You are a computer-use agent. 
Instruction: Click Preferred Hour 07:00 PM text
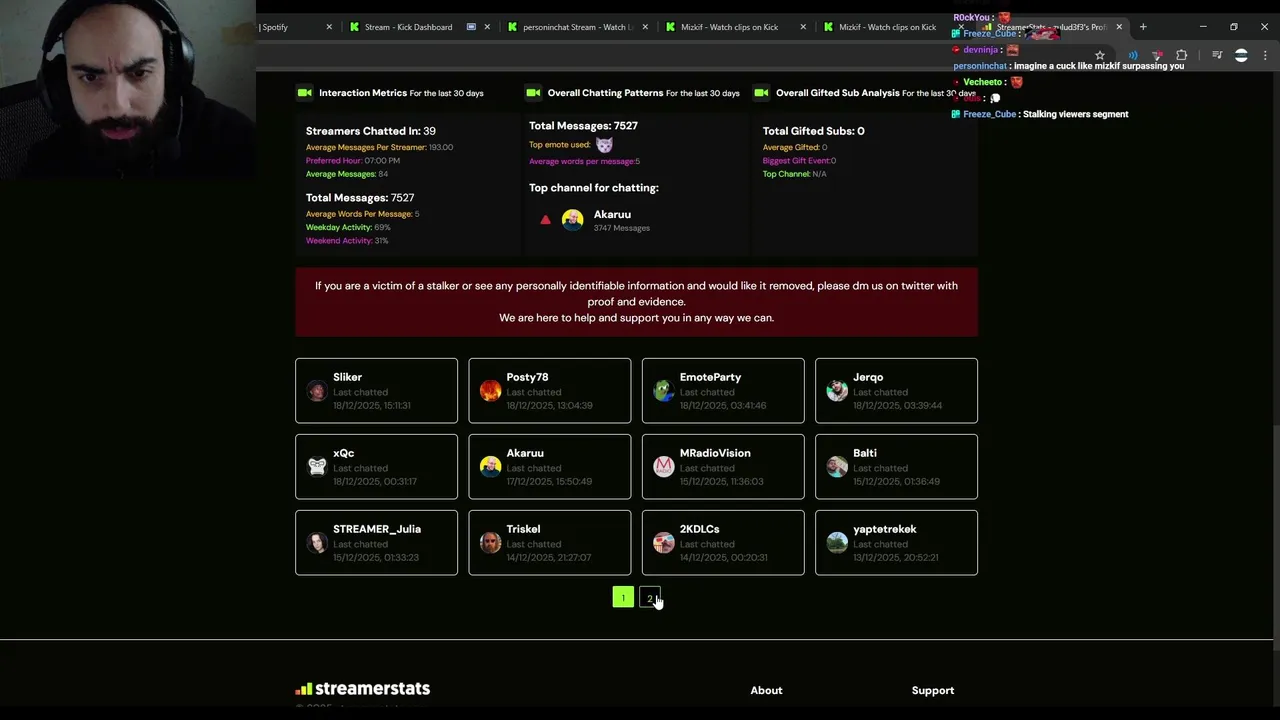(x=352, y=160)
